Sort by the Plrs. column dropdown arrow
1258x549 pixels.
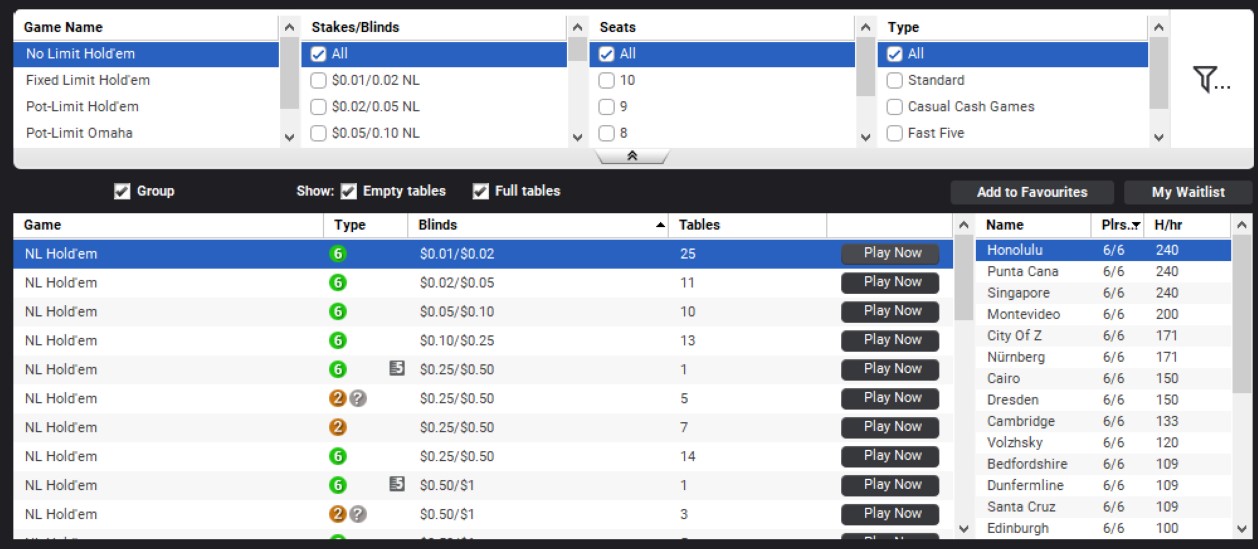[1135, 226]
